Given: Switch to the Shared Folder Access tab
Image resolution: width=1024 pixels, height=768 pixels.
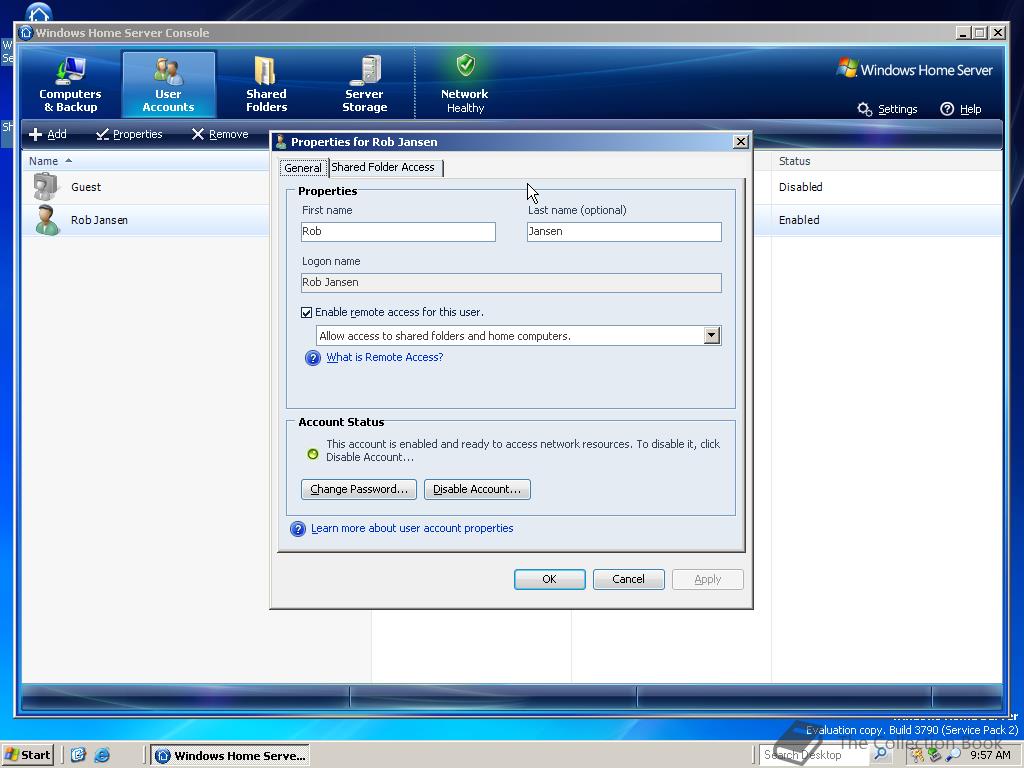Looking at the screenshot, I should coord(385,167).
